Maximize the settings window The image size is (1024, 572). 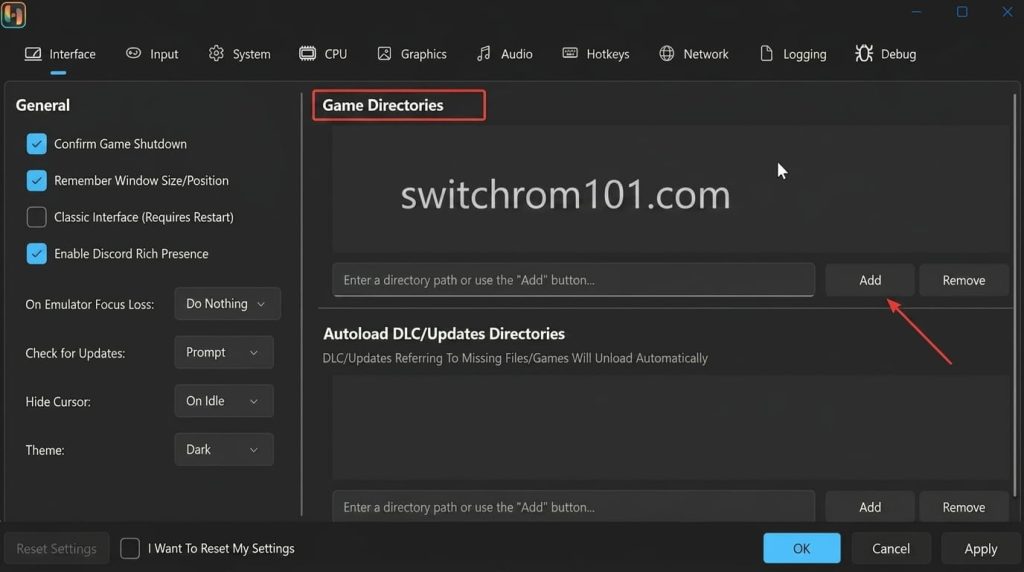tap(962, 12)
